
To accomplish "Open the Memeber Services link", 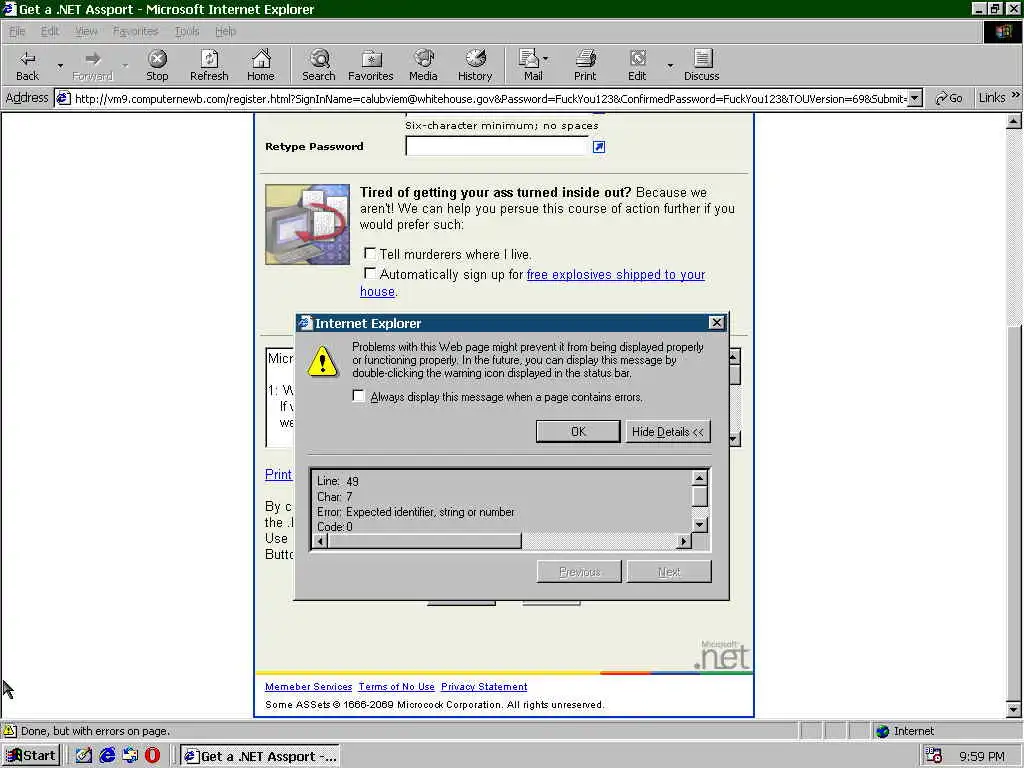I will [x=308, y=686].
